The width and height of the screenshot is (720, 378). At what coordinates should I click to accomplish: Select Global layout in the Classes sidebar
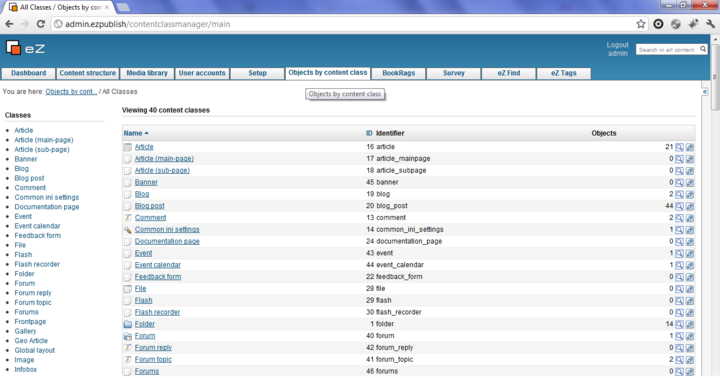pos(34,350)
